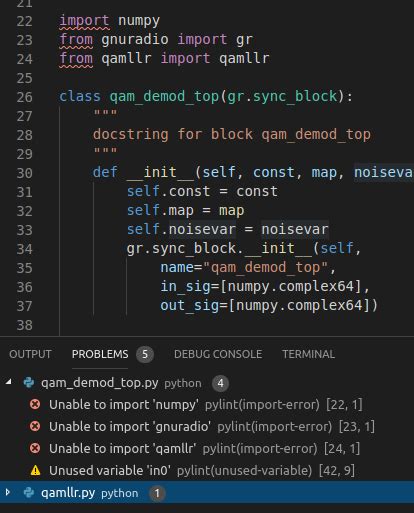Click badge 1 next to qamllr.py
This screenshot has width=414, height=513.
157,493
